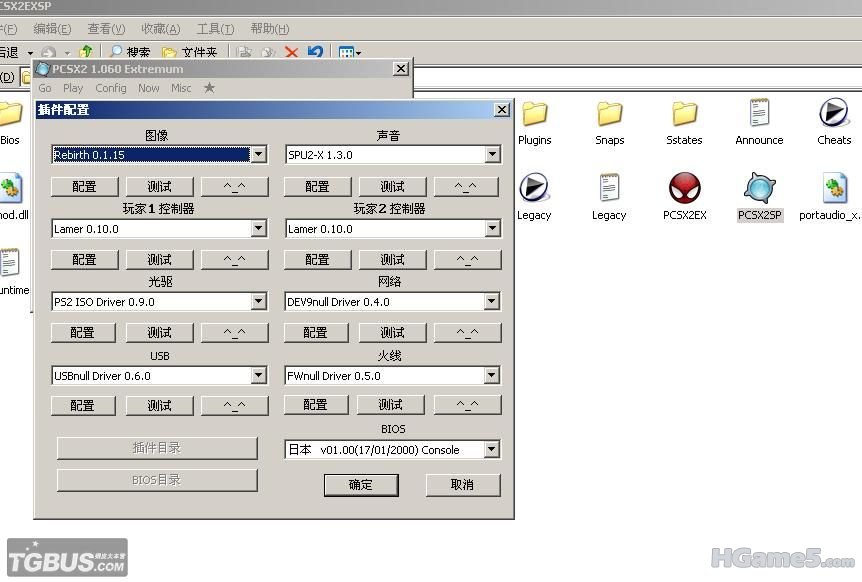Viewport: 862px width, 582px height.
Task: Select the portaudio_x dll file icon
Action: pyautogui.click(x=835, y=188)
